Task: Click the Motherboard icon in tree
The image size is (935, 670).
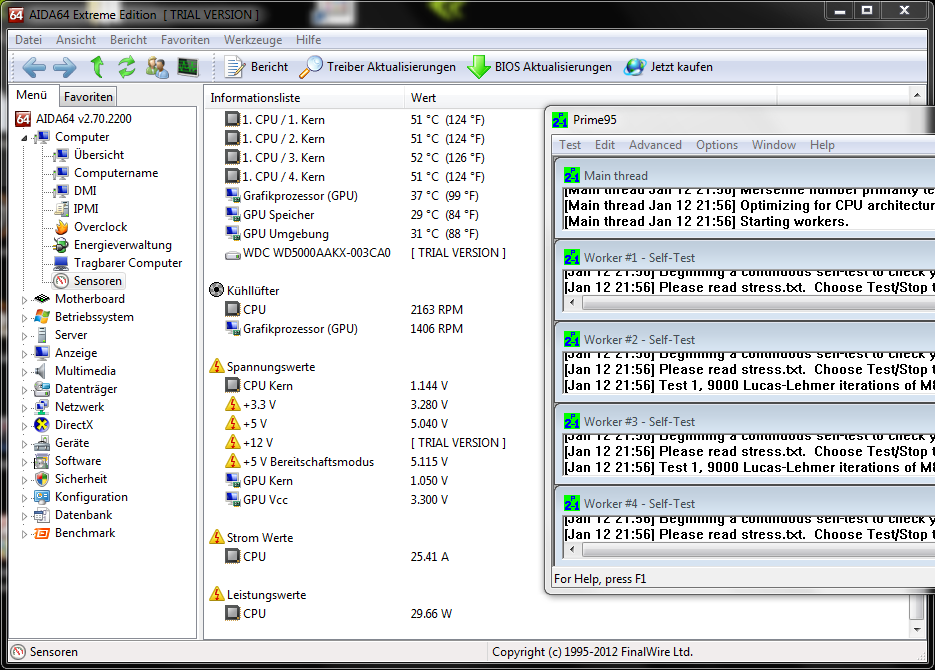Action: [42, 299]
